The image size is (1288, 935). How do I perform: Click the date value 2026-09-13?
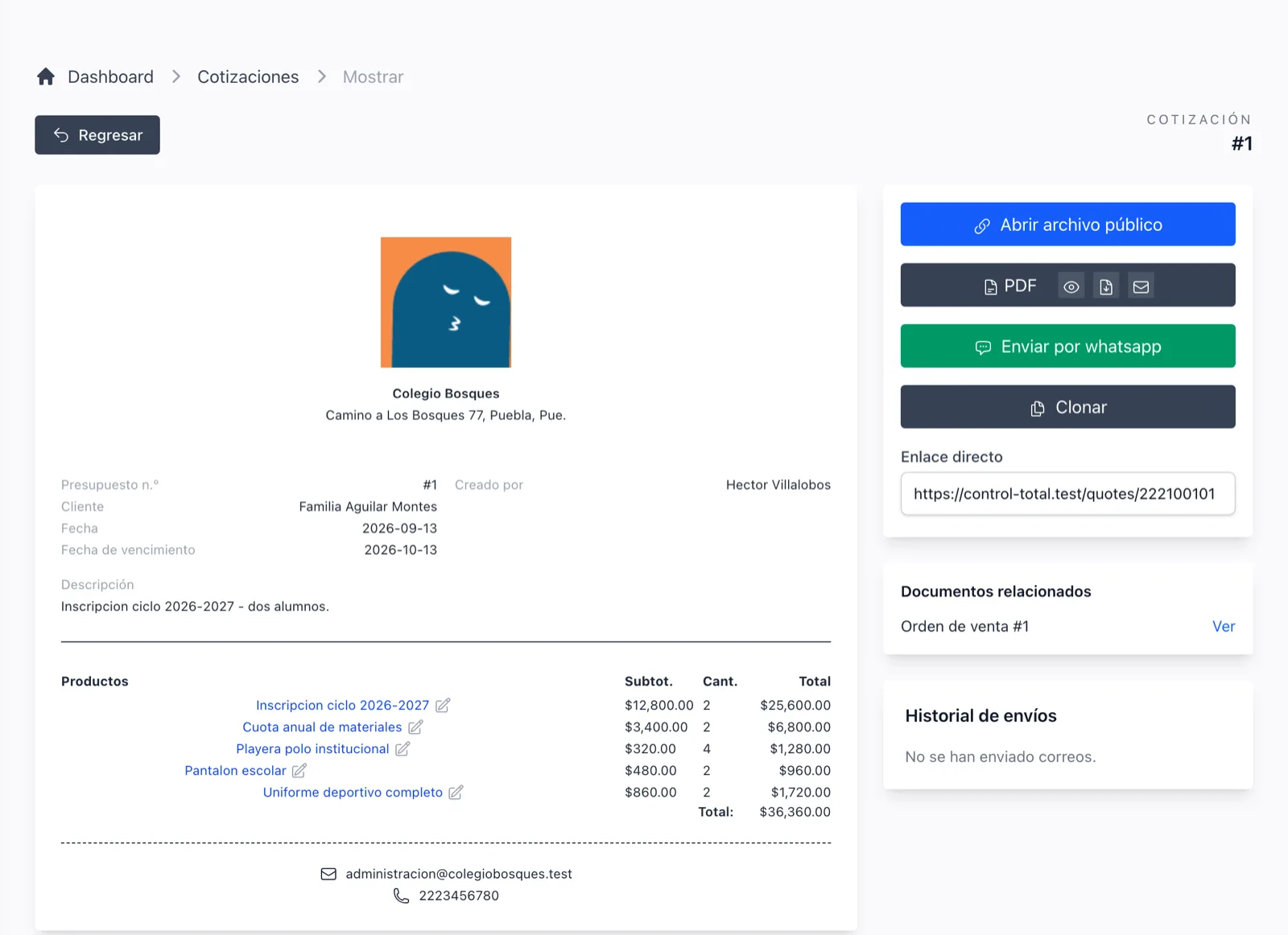pos(399,528)
